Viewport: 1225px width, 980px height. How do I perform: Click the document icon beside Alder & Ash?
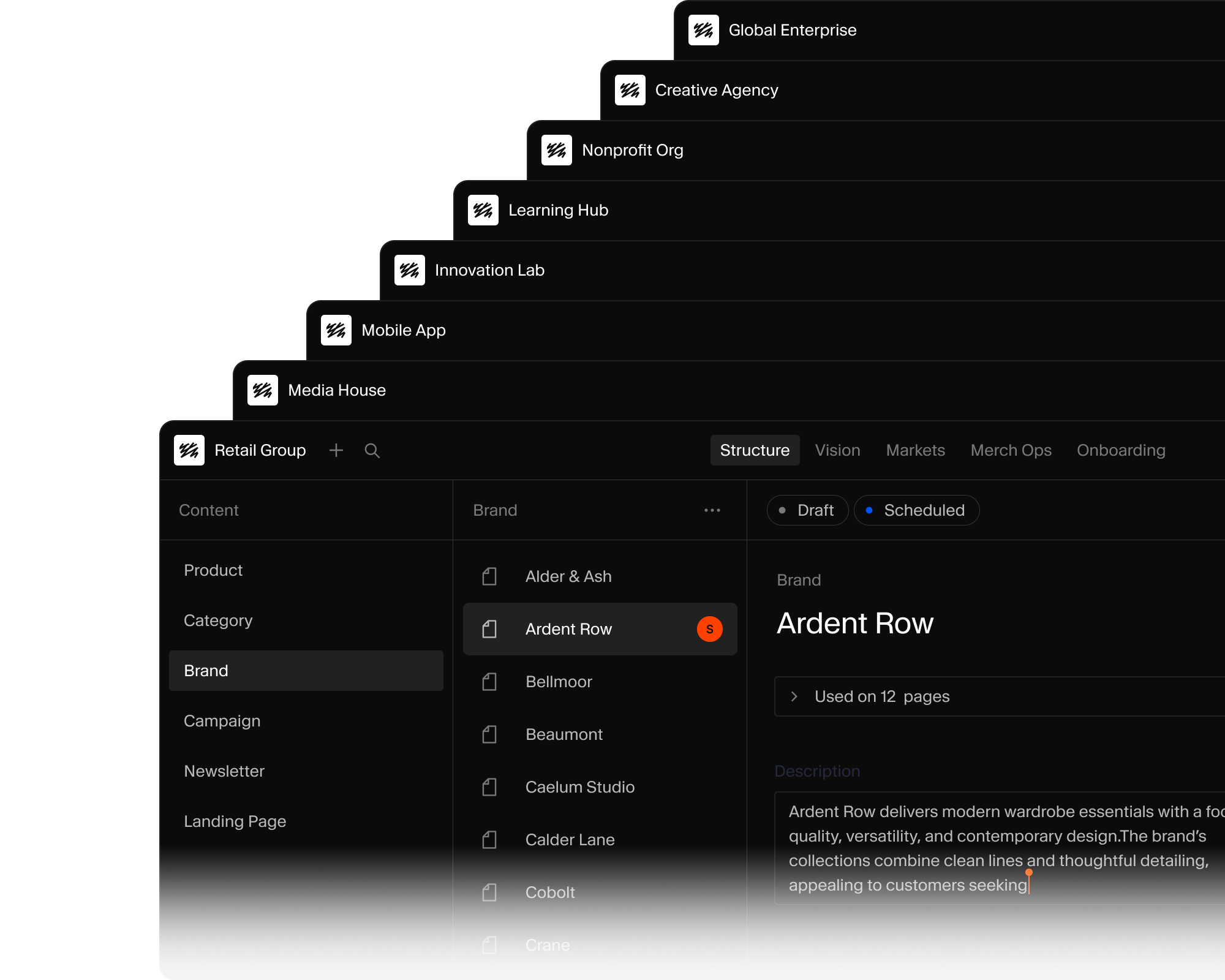tap(489, 576)
